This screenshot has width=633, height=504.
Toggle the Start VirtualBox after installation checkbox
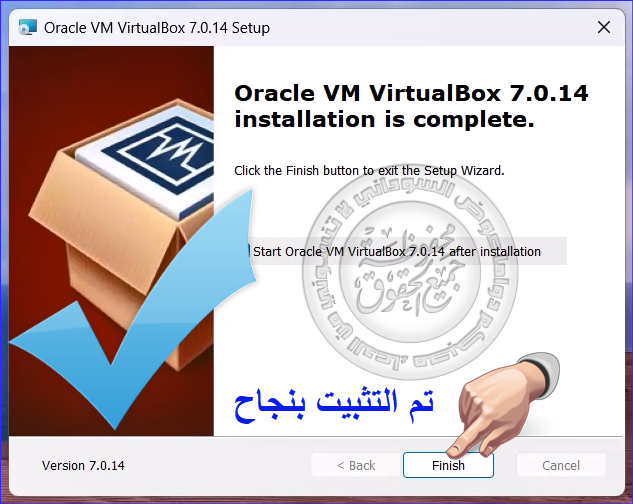pyautogui.click(x=248, y=251)
